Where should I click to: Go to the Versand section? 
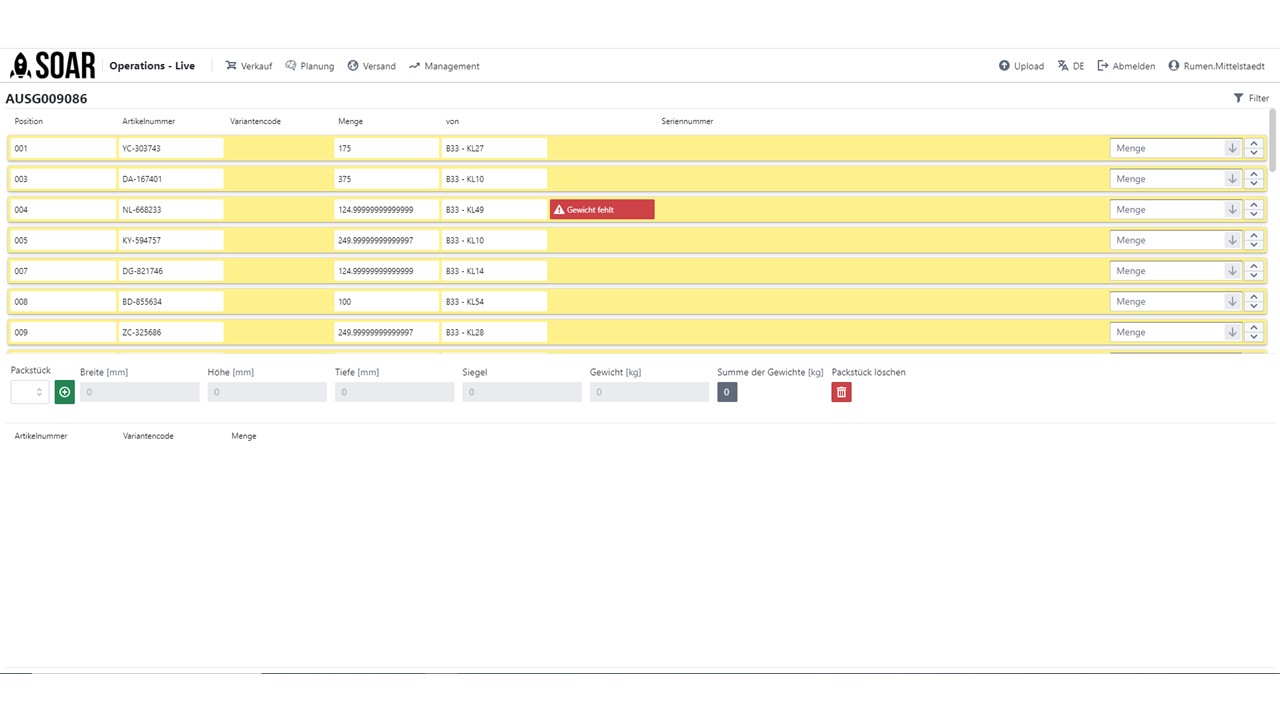tap(371, 66)
